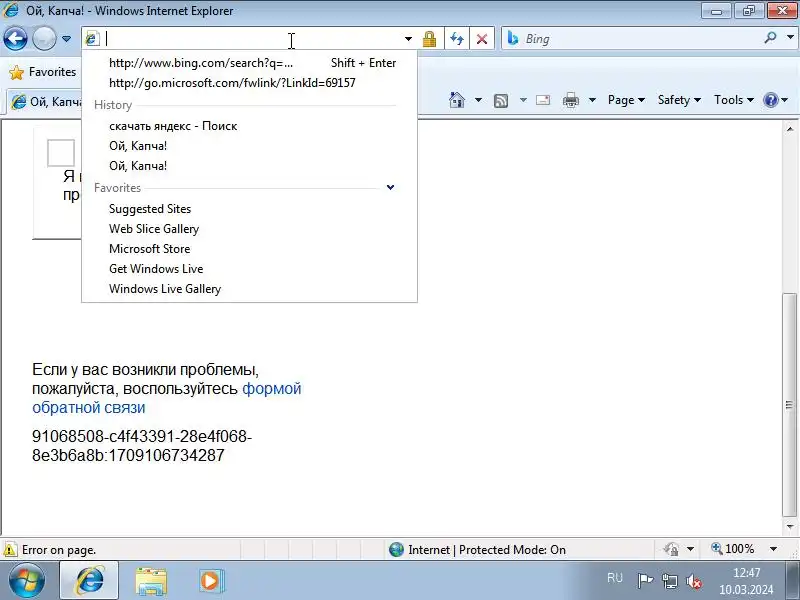Click the RSS feeds icon
Screen dimensions: 800x600
coord(501,101)
